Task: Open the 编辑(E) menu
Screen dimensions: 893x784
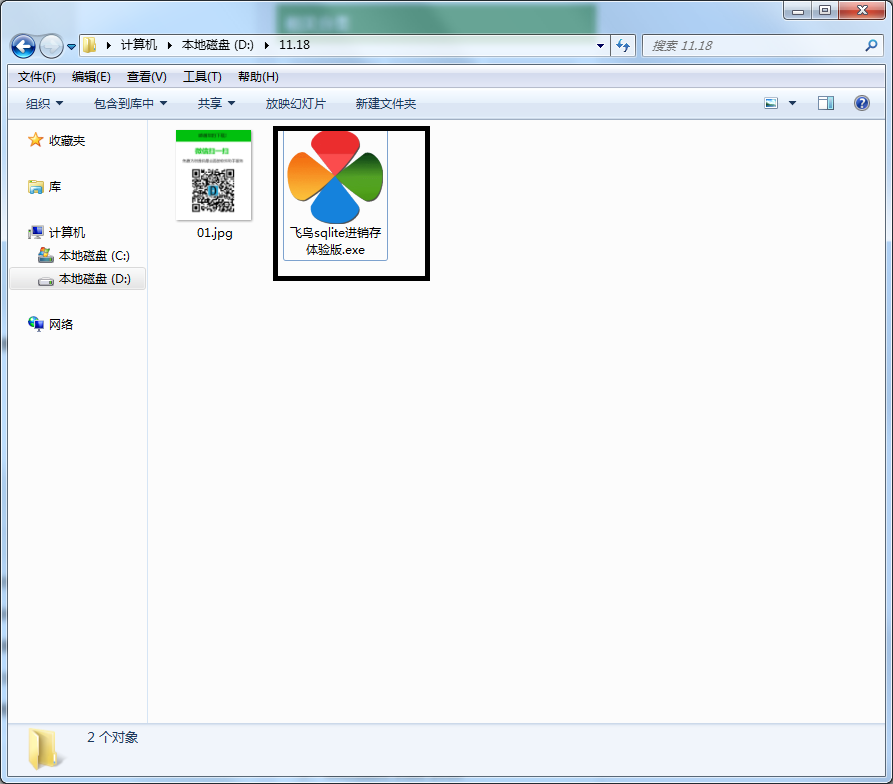Action: 91,77
